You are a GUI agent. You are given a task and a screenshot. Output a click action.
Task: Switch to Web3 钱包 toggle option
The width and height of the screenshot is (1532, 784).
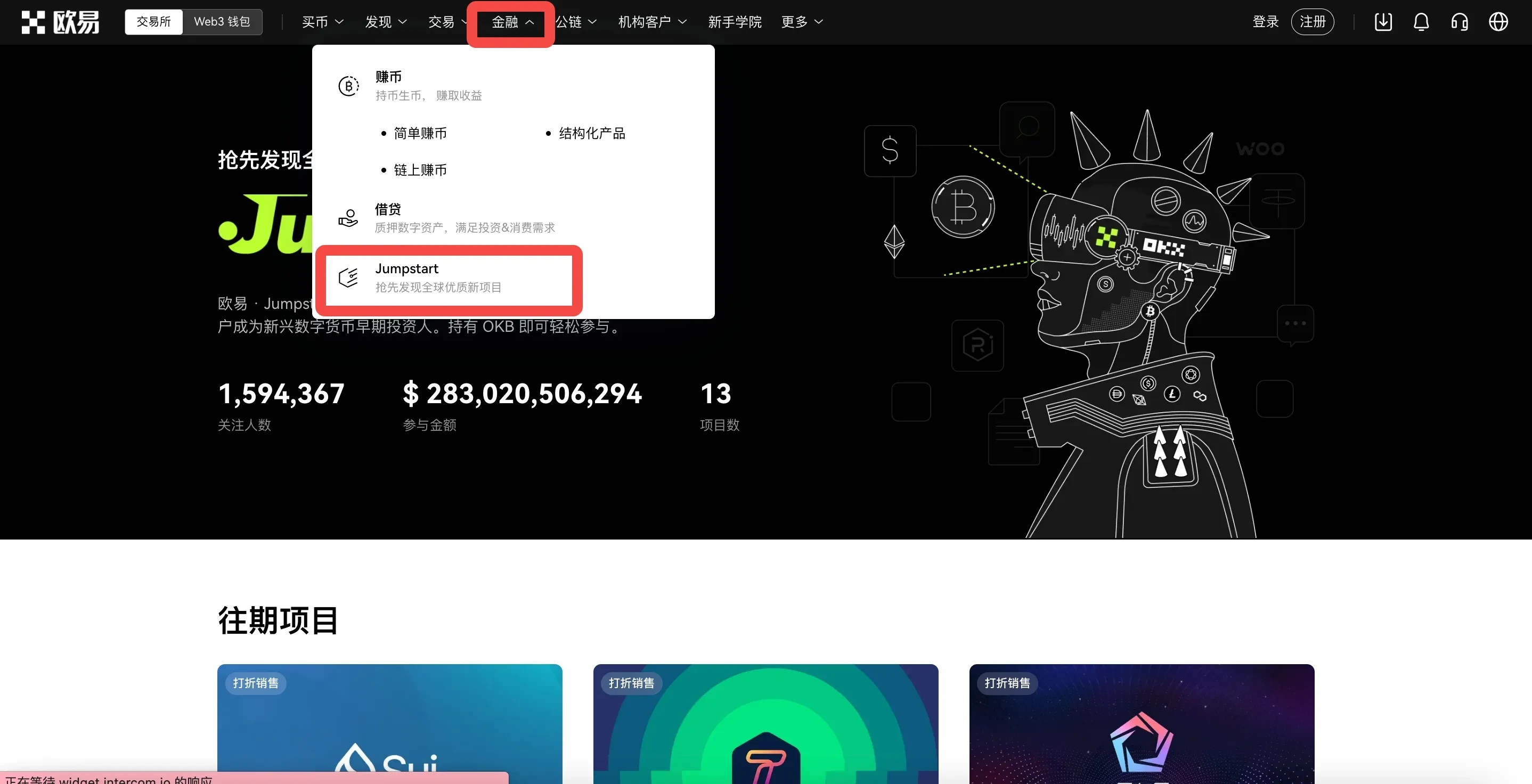pos(222,22)
